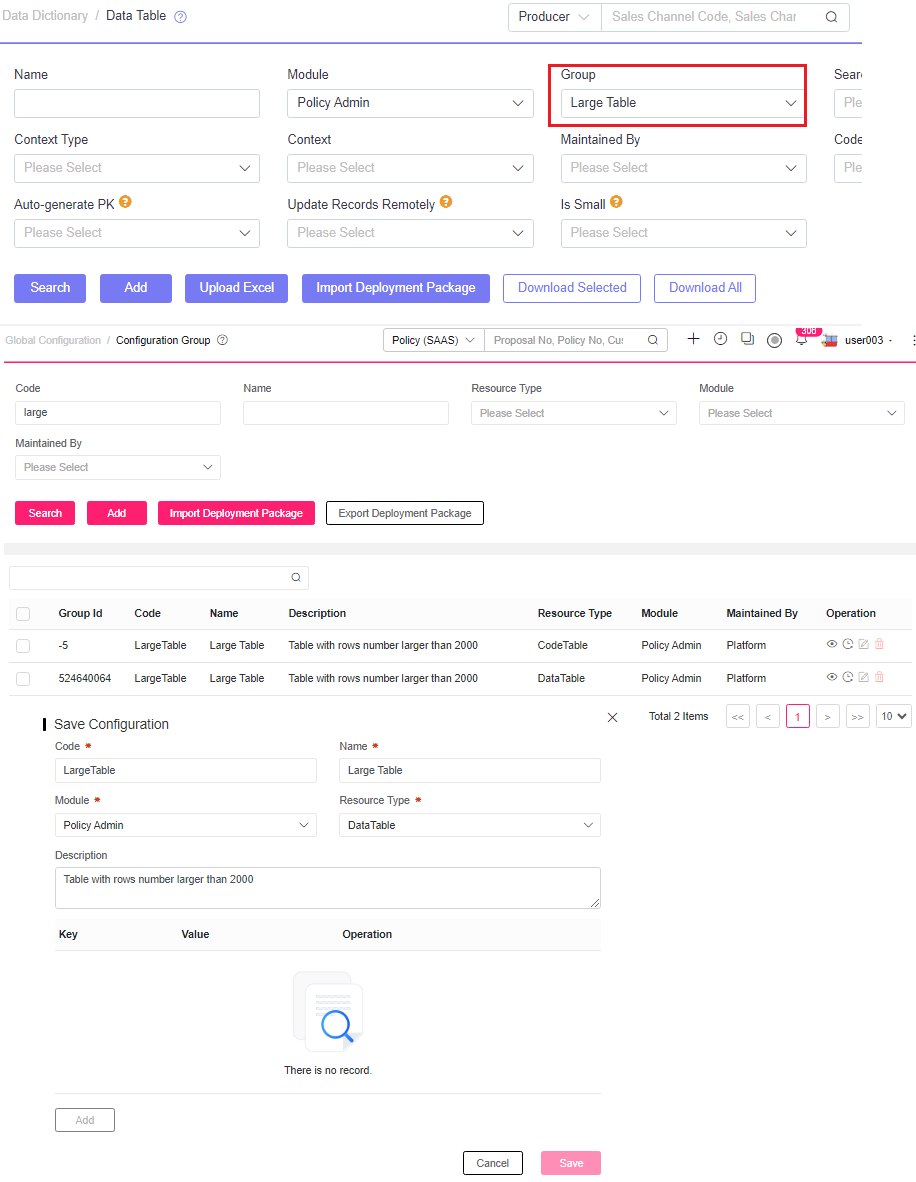Click the Data Dictionary breadcrumb
Viewport: 916px width, 1182px height.
(x=47, y=17)
